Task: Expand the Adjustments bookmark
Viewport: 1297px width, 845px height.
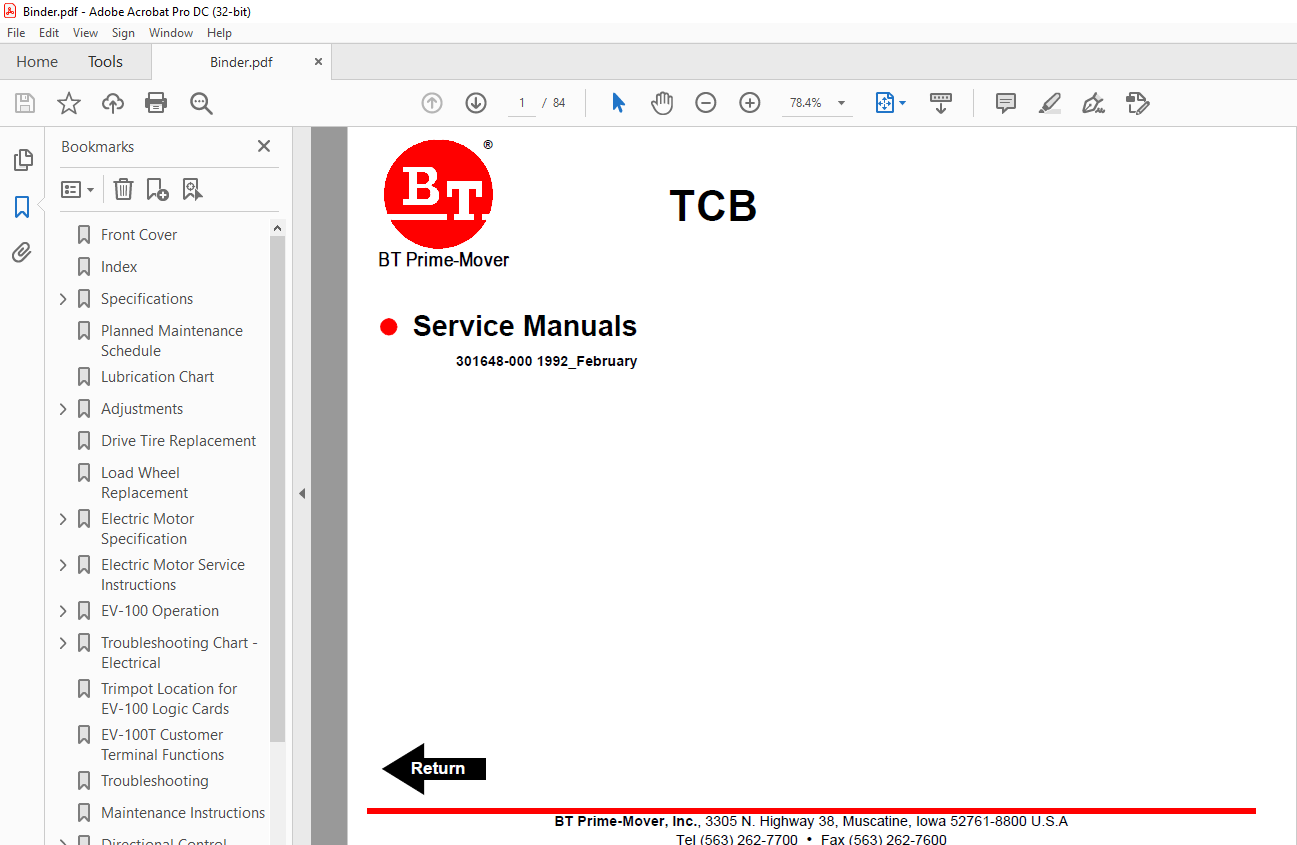Action: pos(64,409)
